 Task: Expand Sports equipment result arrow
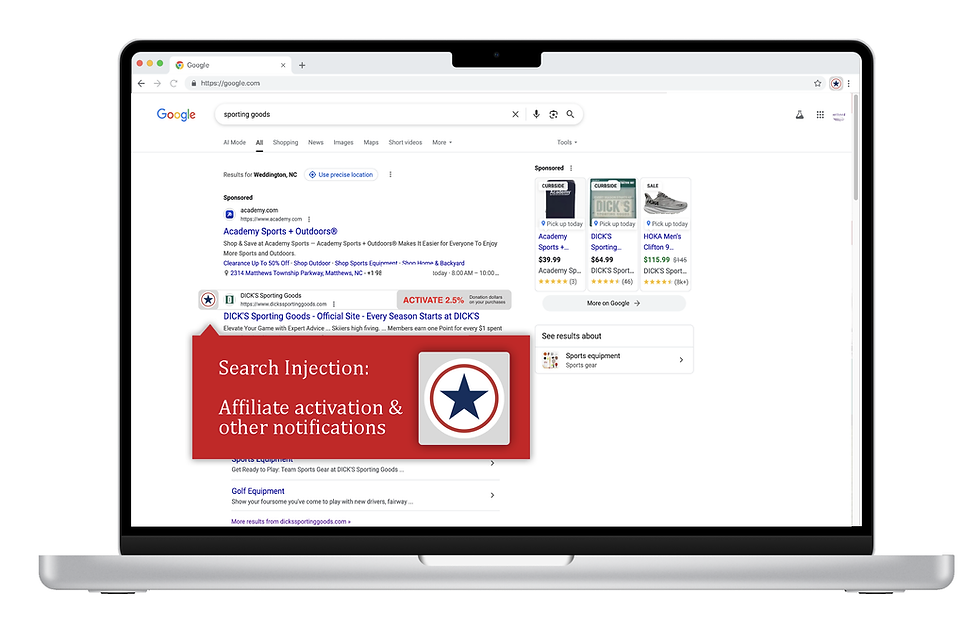[x=681, y=360]
